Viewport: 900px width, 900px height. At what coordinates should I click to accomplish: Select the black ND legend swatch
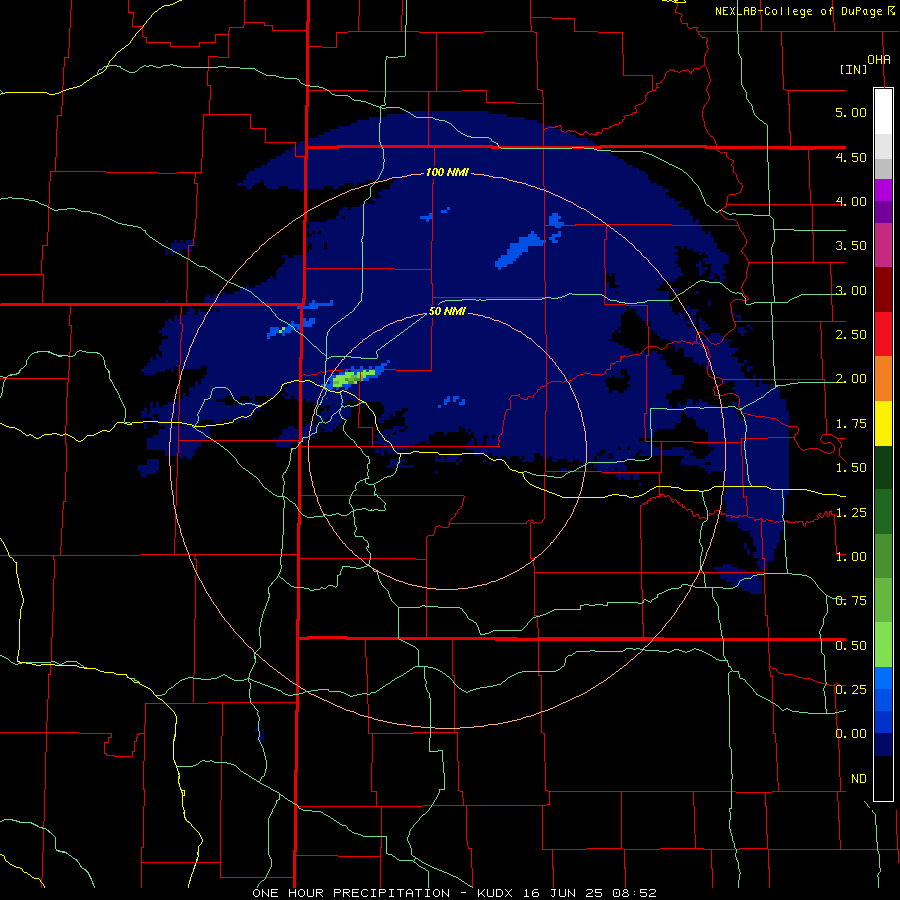click(883, 778)
